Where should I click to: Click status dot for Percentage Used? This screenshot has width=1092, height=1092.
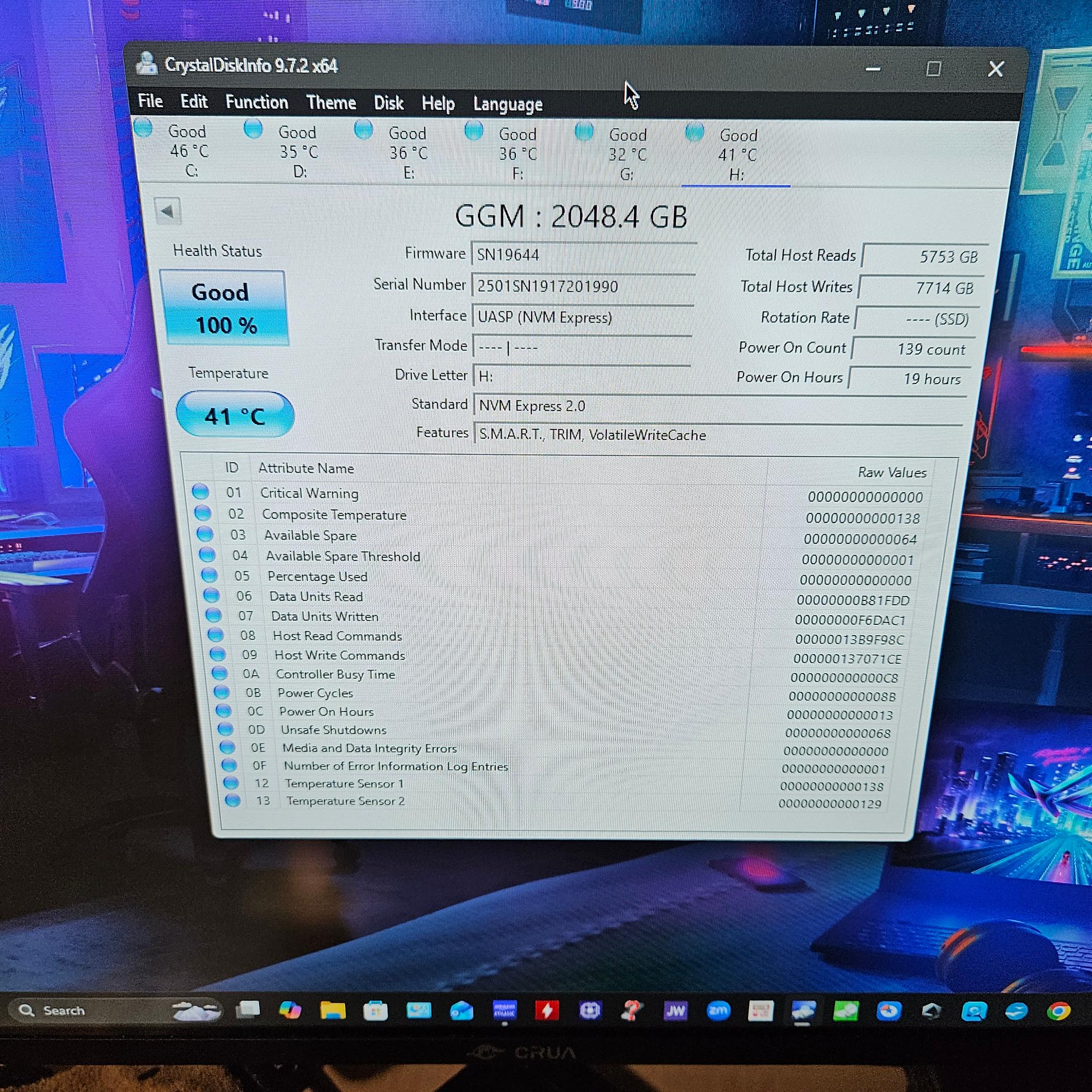[209, 575]
